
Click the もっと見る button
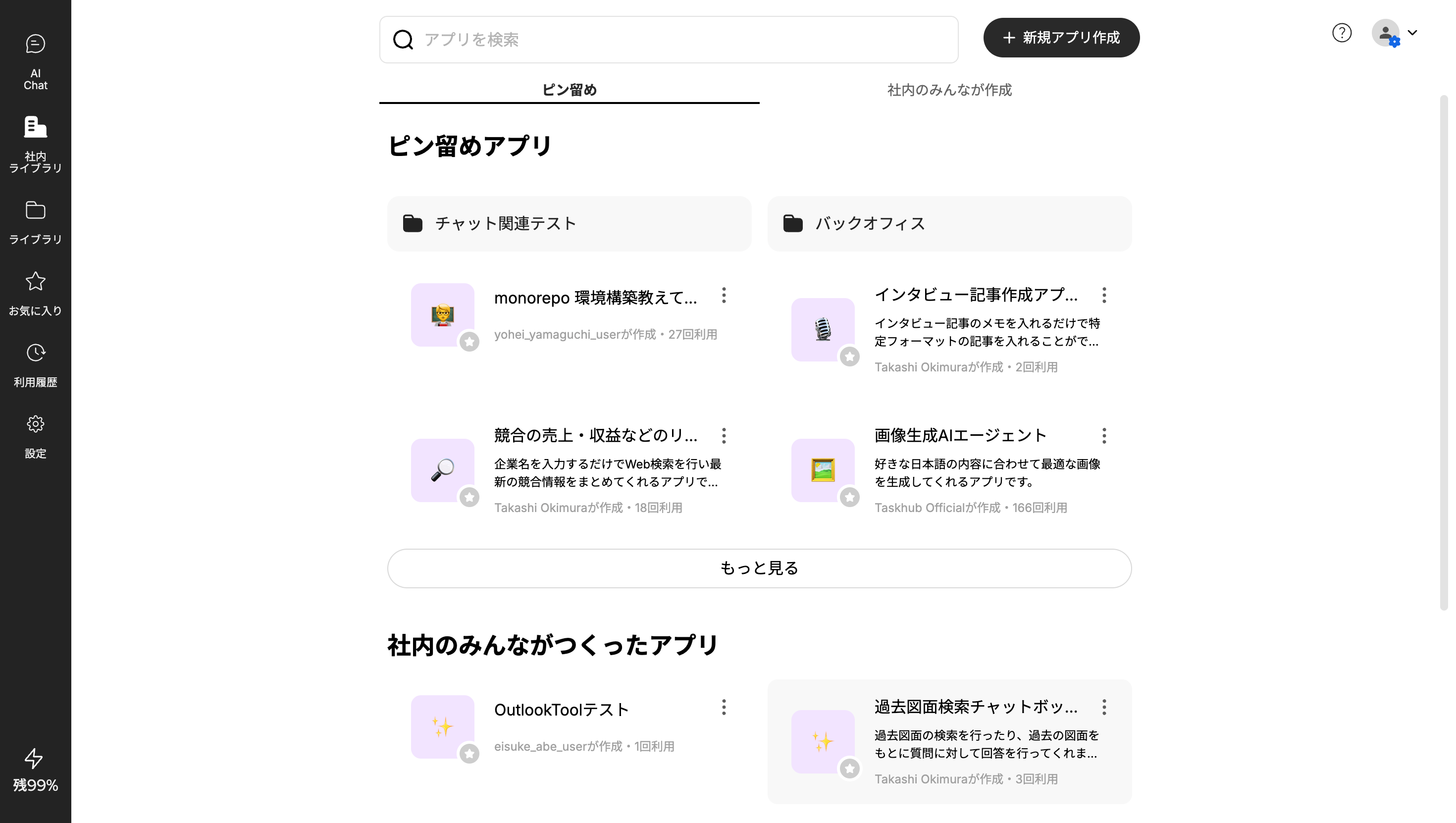tap(759, 568)
